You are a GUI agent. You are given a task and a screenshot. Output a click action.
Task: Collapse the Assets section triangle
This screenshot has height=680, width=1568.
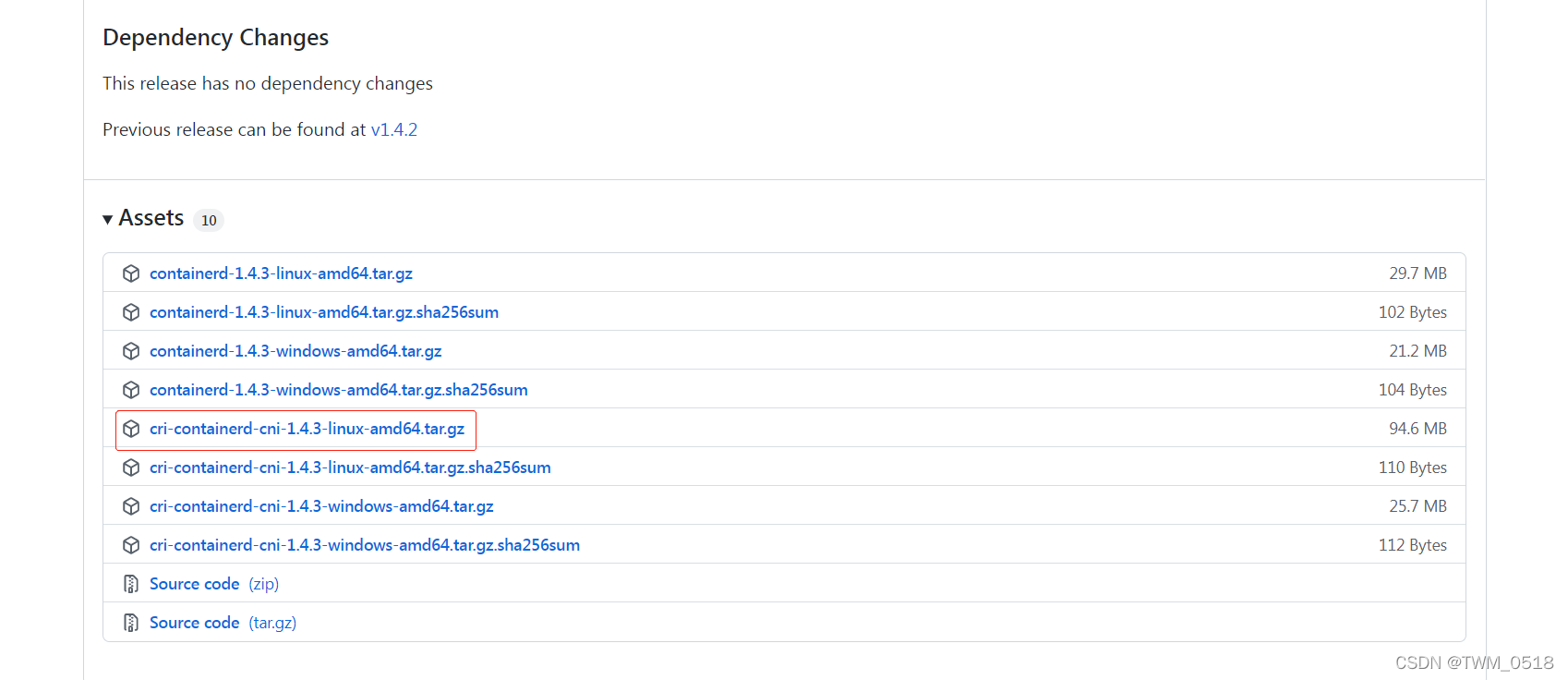pos(108,219)
